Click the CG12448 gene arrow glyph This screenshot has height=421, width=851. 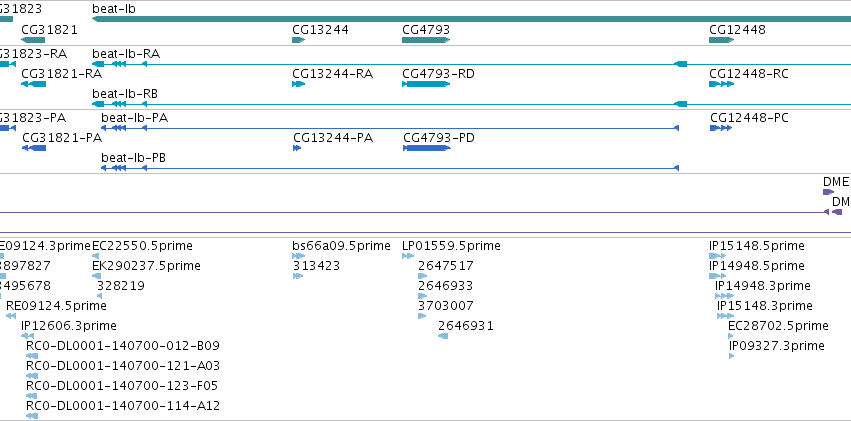[721, 40]
